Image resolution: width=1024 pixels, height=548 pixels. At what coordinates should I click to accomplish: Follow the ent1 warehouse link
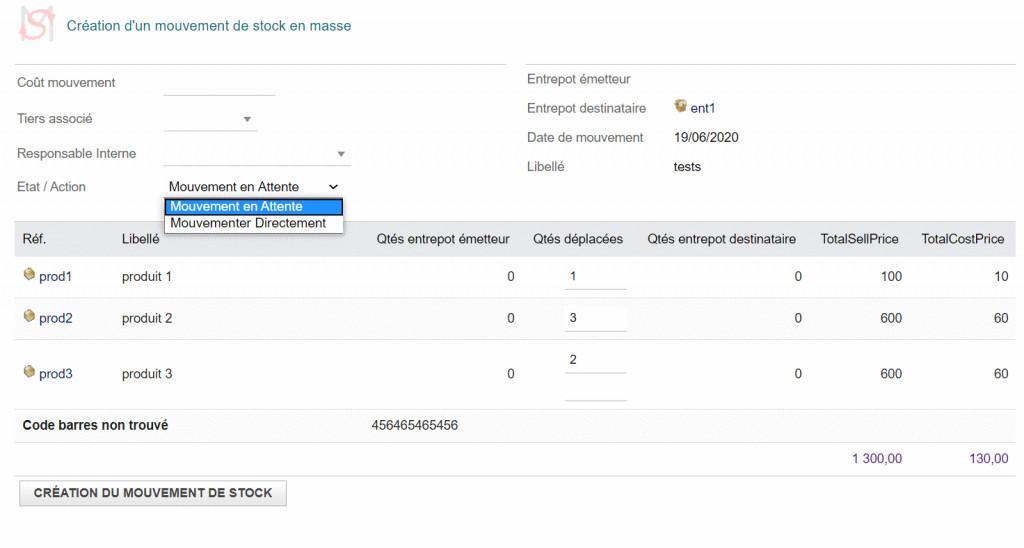[x=703, y=108]
